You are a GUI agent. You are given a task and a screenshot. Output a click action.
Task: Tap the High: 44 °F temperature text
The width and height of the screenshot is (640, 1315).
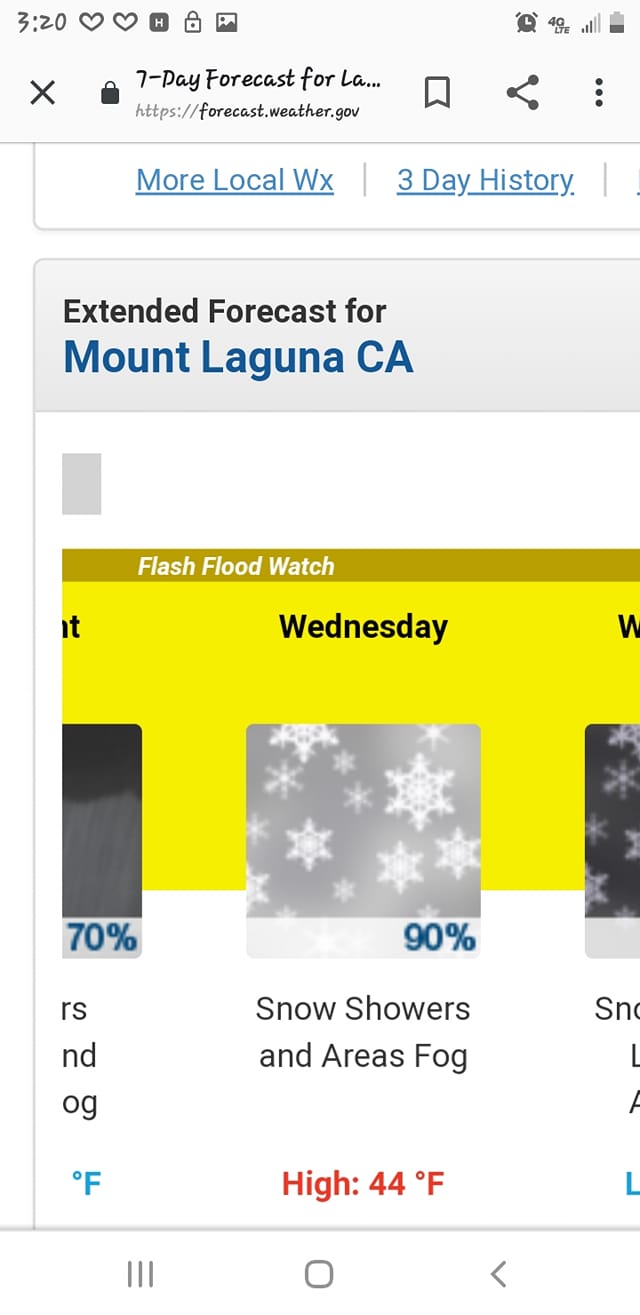[363, 1184]
